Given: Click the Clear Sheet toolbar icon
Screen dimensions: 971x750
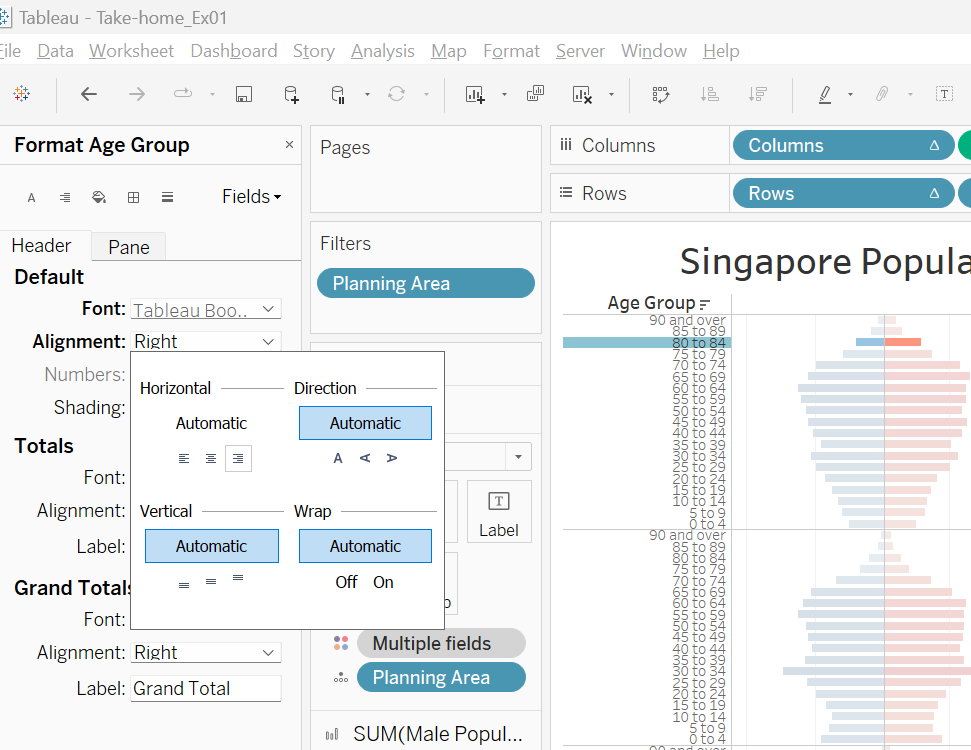Looking at the screenshot, I should [583, 94].
